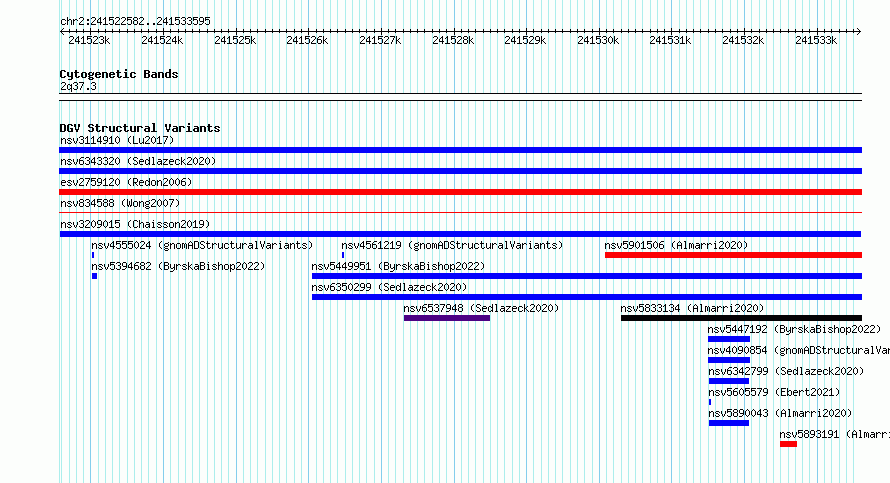Open nsv5394682 (ByrskaBishop2022) label
The width and height of the screenshot is (890, 483).
[178, 266]
